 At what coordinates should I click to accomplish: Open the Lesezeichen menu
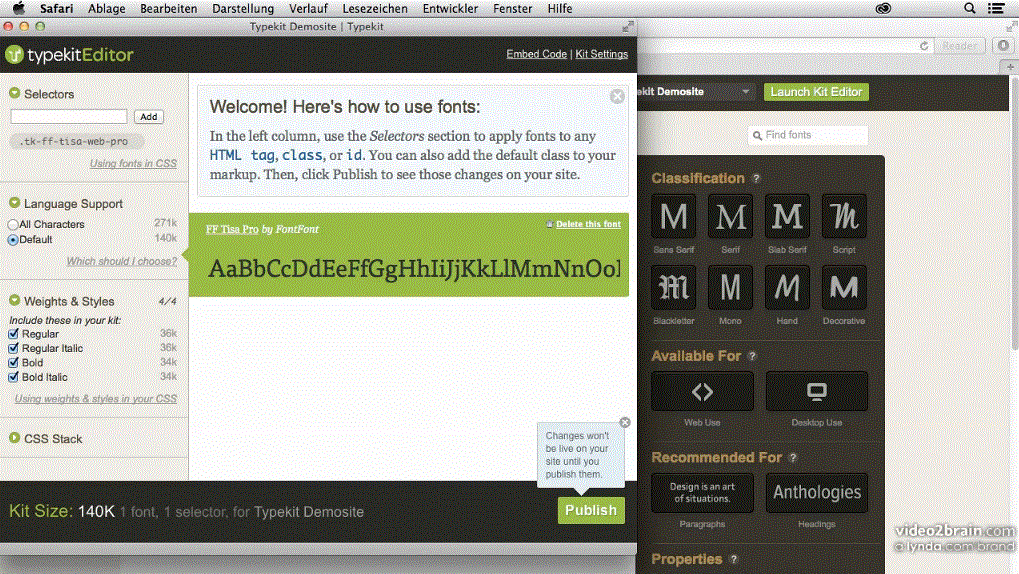click(375, 8)
